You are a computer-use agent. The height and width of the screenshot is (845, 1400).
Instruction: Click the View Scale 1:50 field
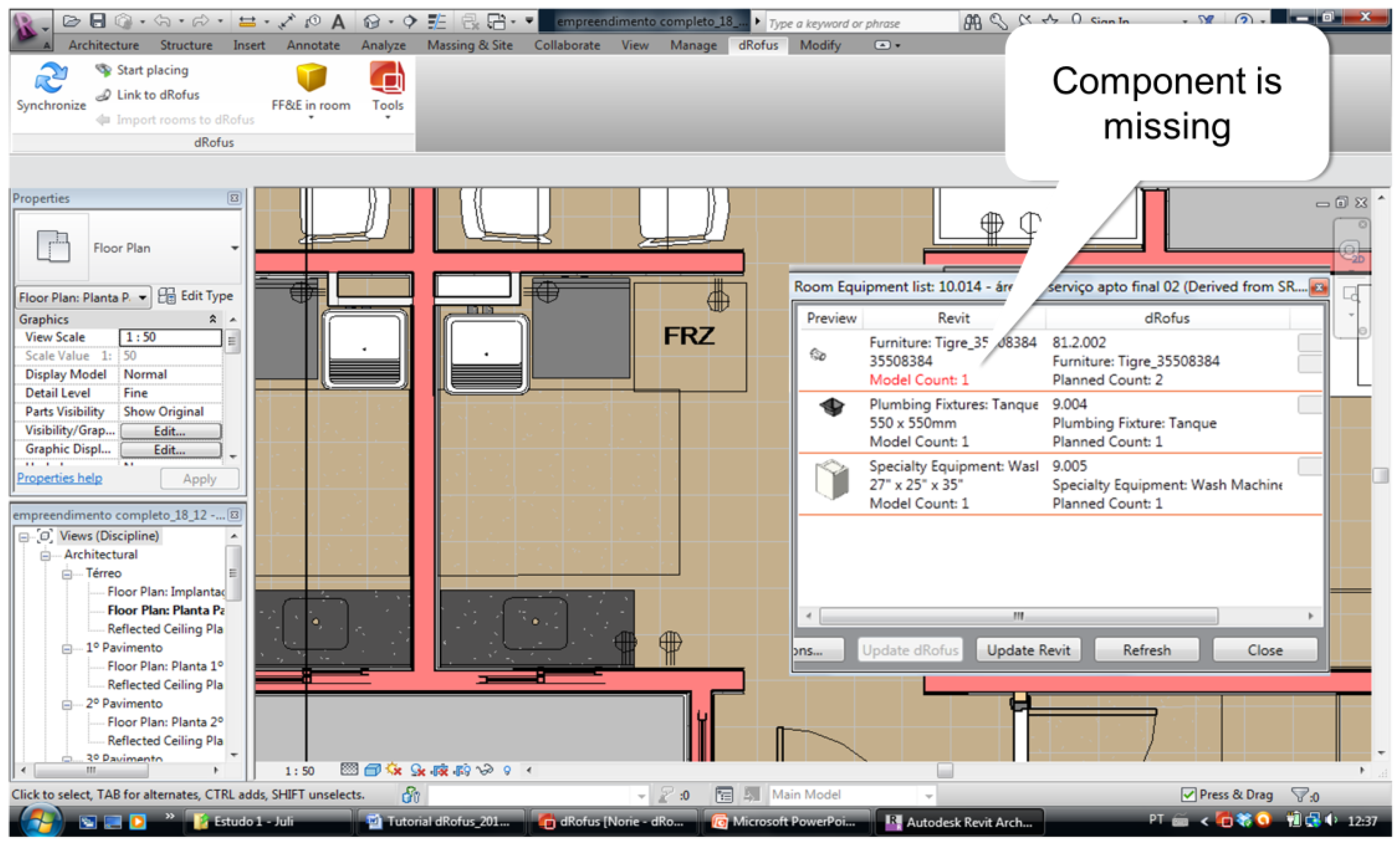coord(170,338)
